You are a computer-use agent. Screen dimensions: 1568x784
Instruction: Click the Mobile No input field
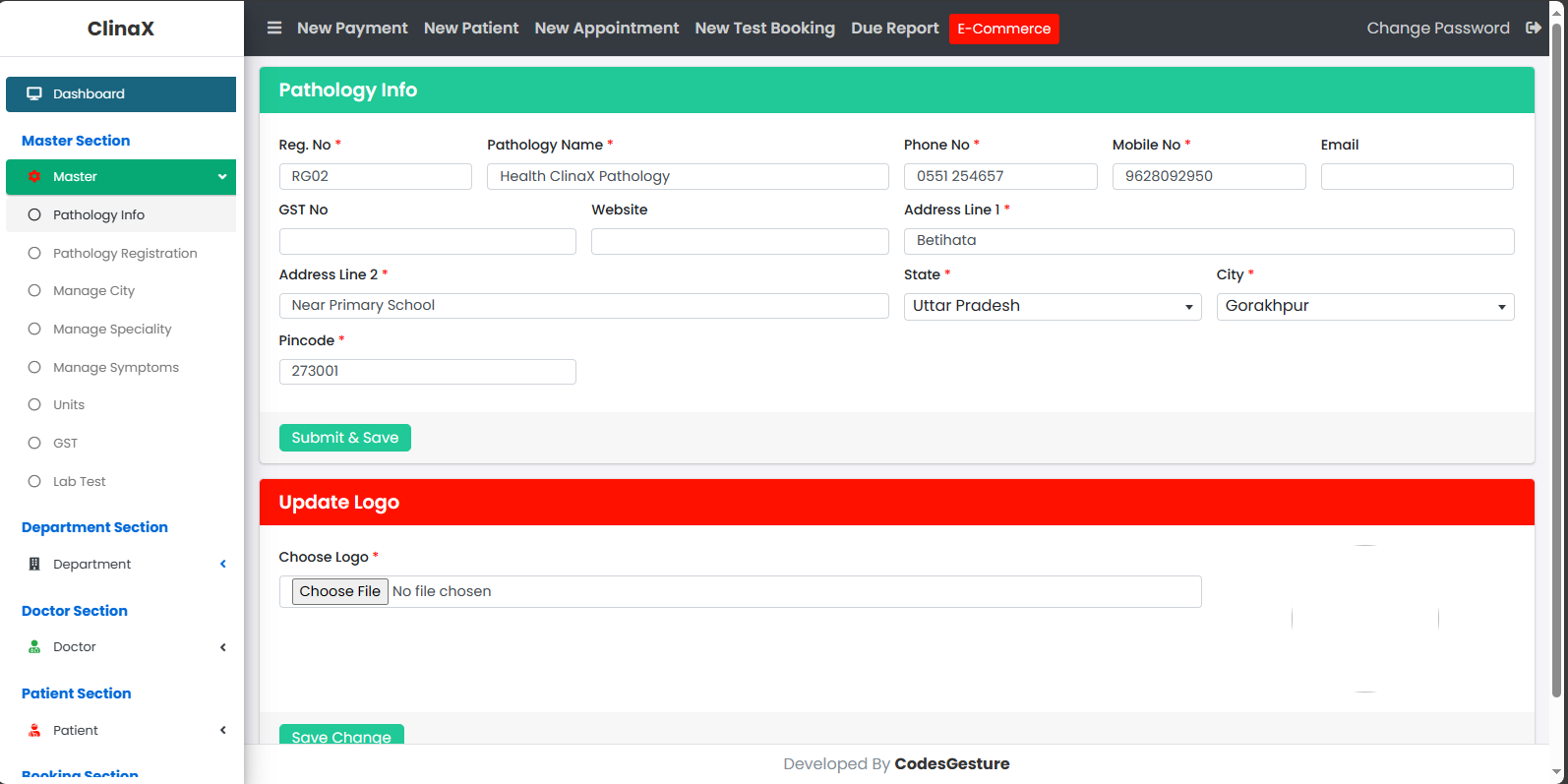point(1209,177)
